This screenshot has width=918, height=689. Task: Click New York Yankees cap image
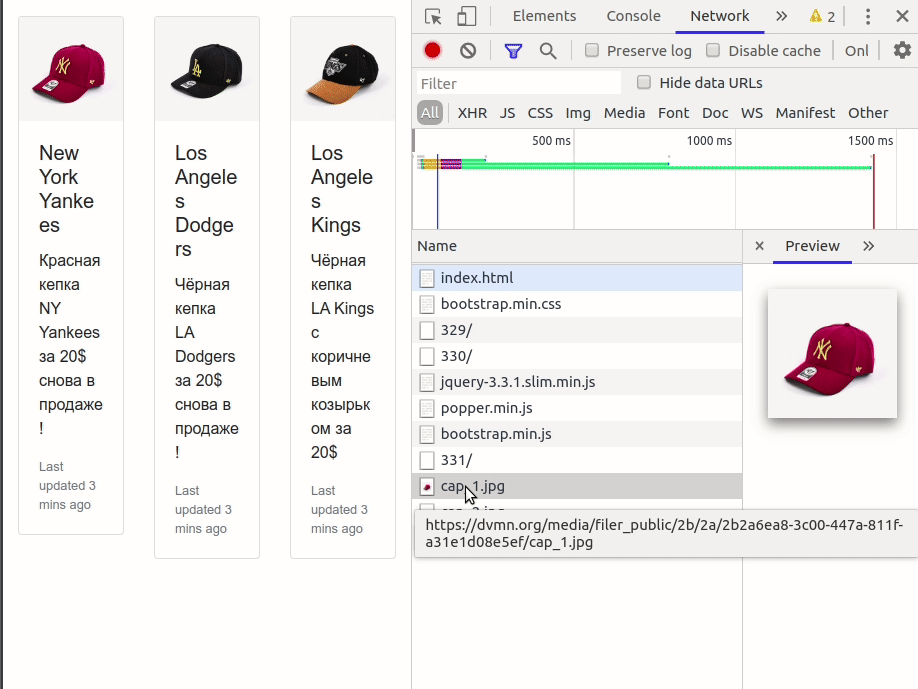click(x=71, y=69)
